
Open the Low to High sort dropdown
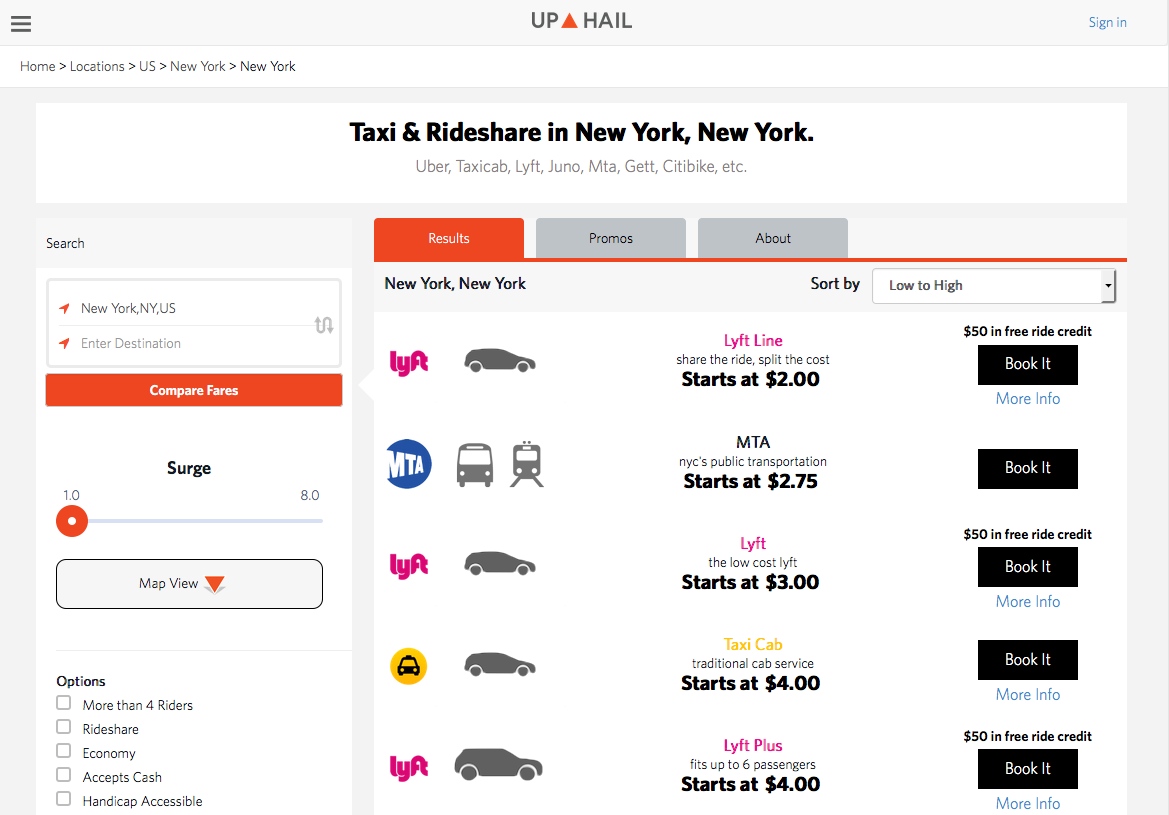[993, 286]
